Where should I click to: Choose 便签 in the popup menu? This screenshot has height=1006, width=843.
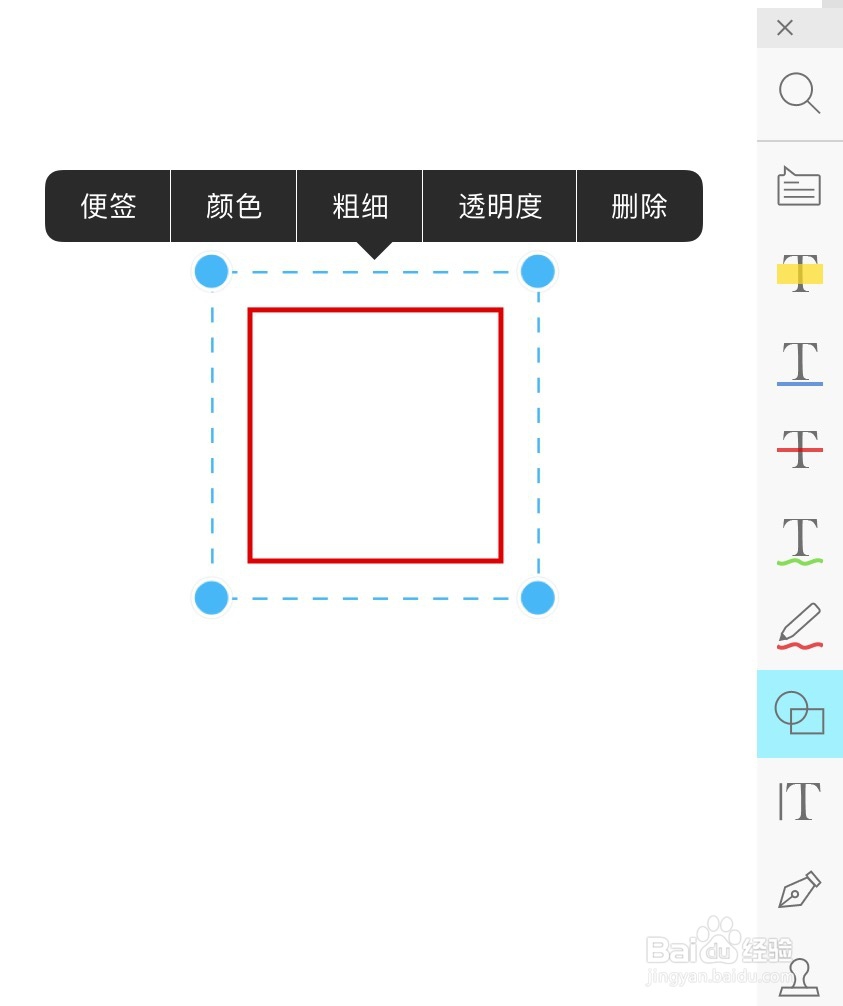click(x=108, y=206)
